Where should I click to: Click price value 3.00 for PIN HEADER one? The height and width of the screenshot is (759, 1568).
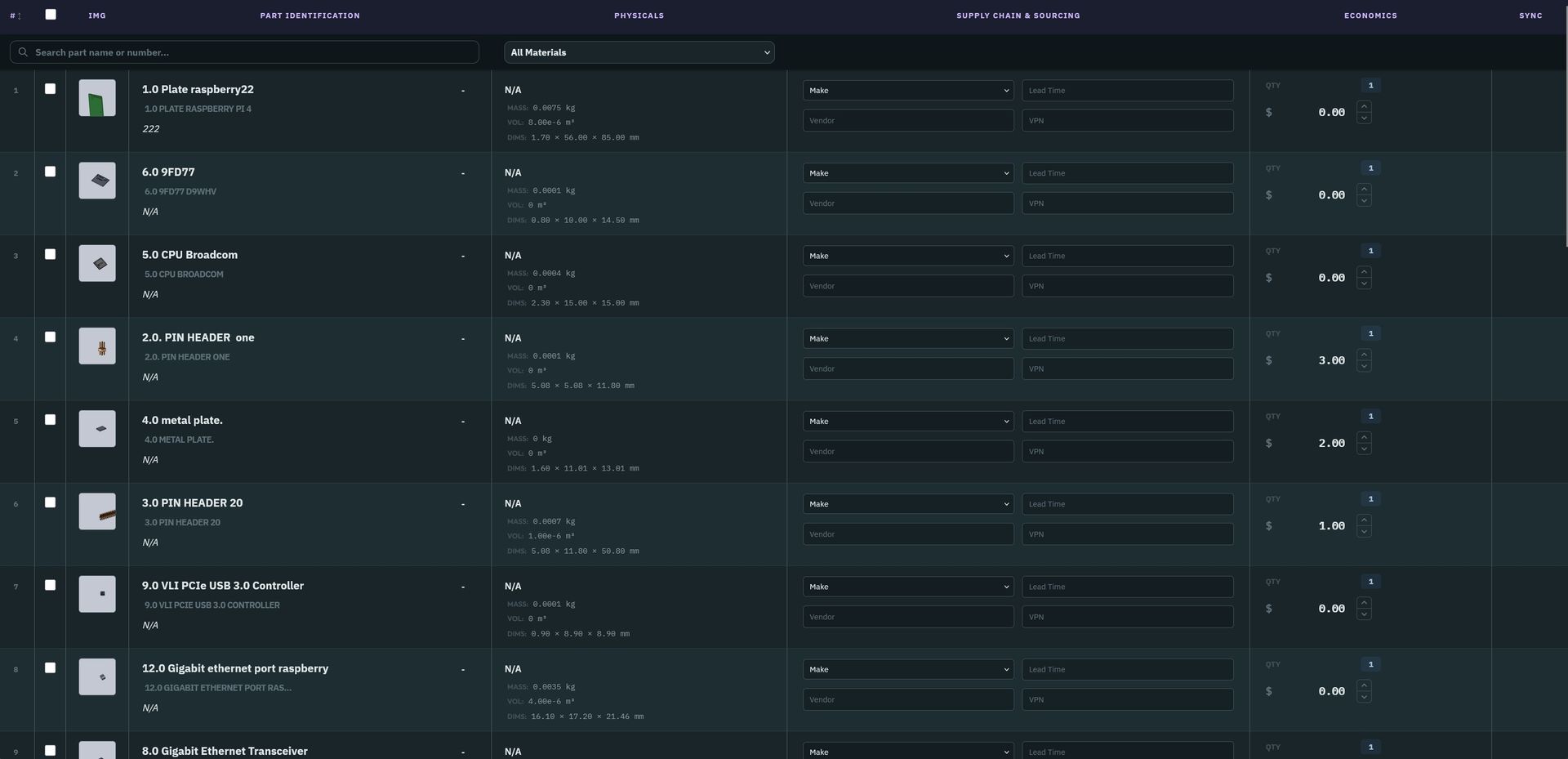(1331, 360)
